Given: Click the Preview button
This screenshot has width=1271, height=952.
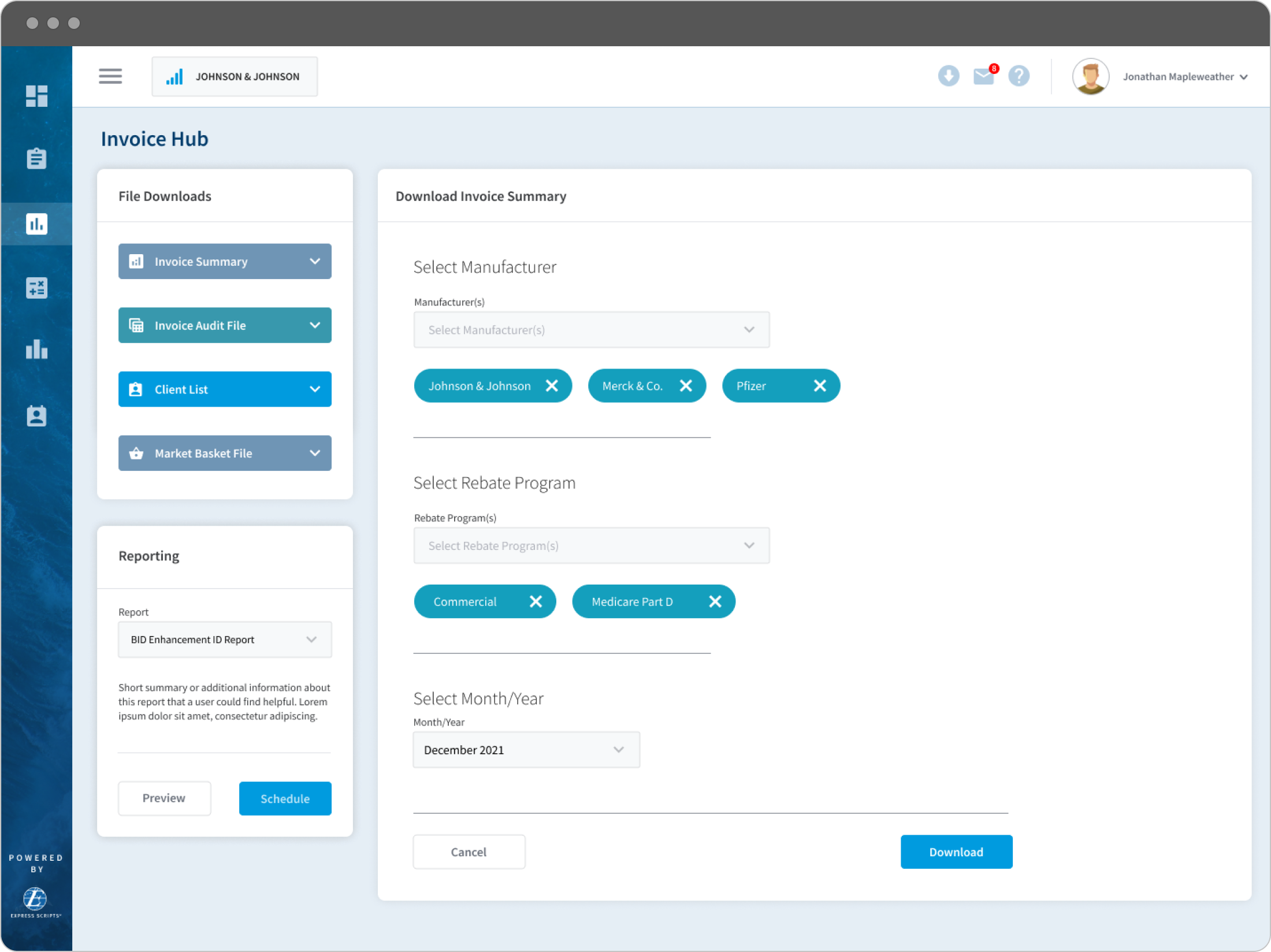Looking at the screenshot, I should [x=165, y=798].
